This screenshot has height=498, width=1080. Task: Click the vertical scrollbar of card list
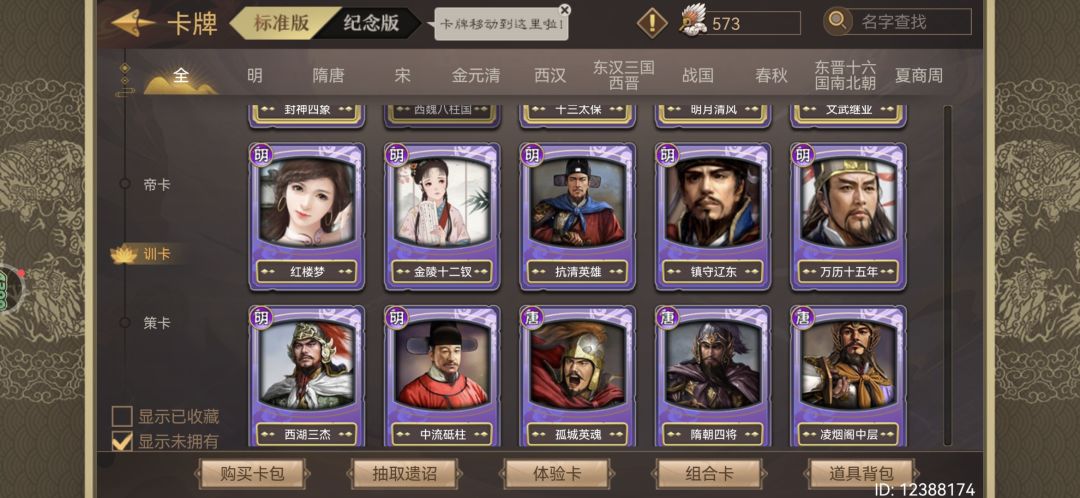(x=947, y=276)
